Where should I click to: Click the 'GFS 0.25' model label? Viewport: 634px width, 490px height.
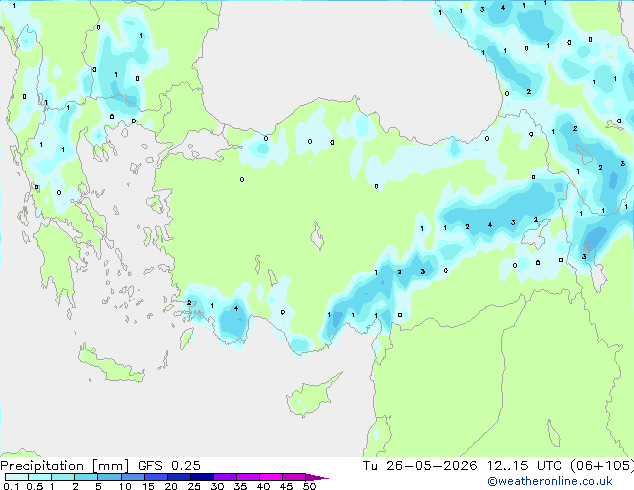coord(169,466)
